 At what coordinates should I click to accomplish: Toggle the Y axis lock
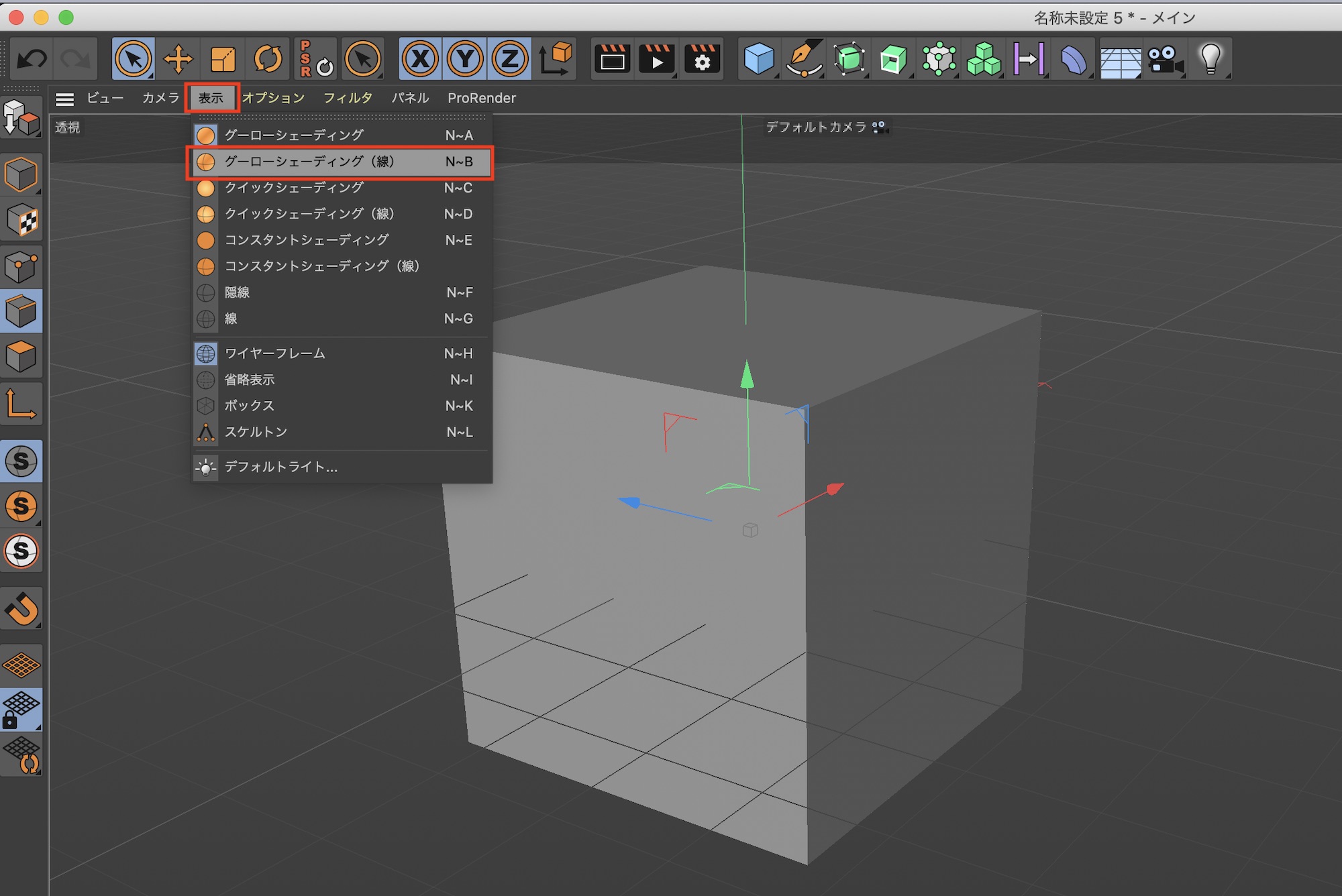(x=465, y=59)
